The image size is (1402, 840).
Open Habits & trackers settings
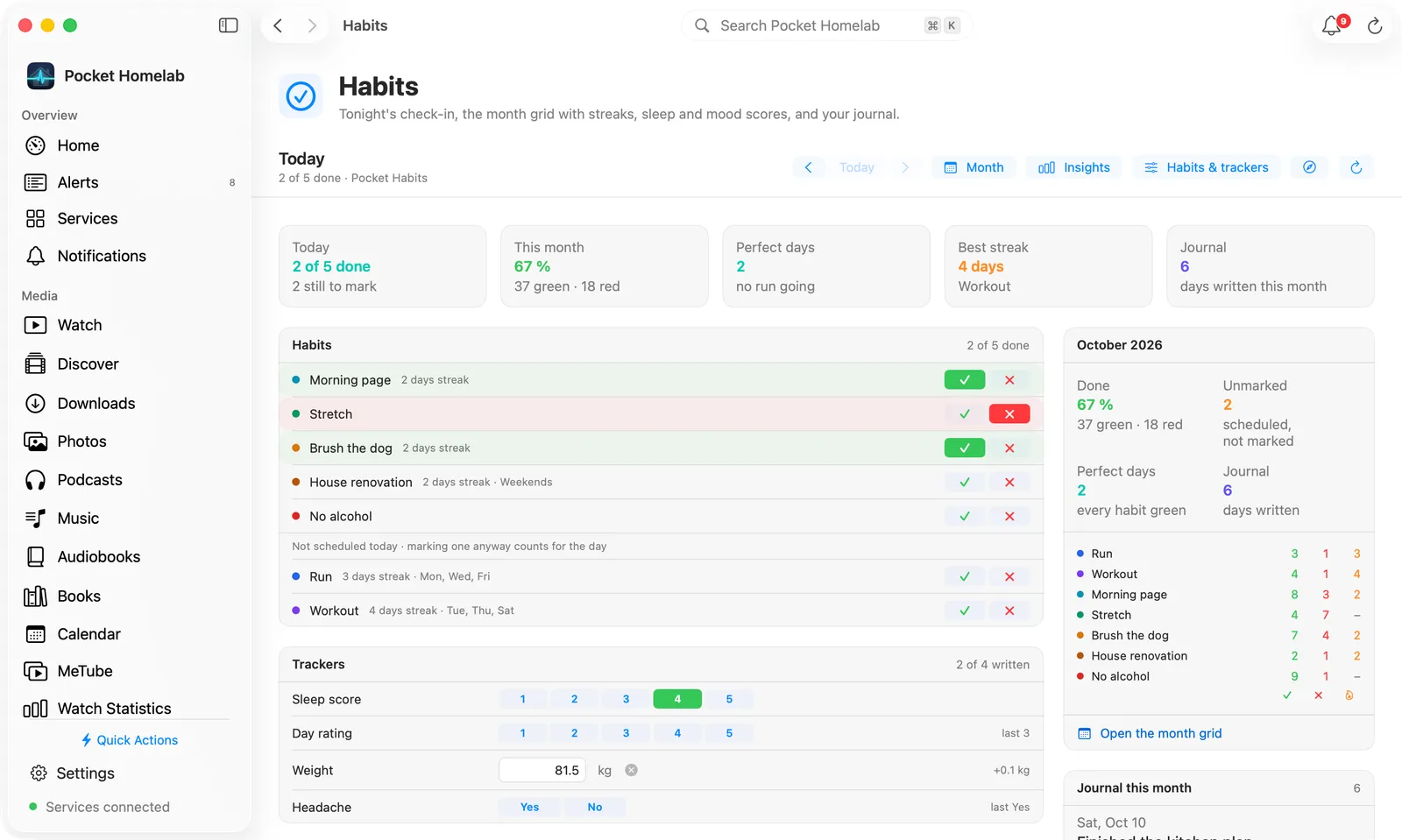[1207, 167]
